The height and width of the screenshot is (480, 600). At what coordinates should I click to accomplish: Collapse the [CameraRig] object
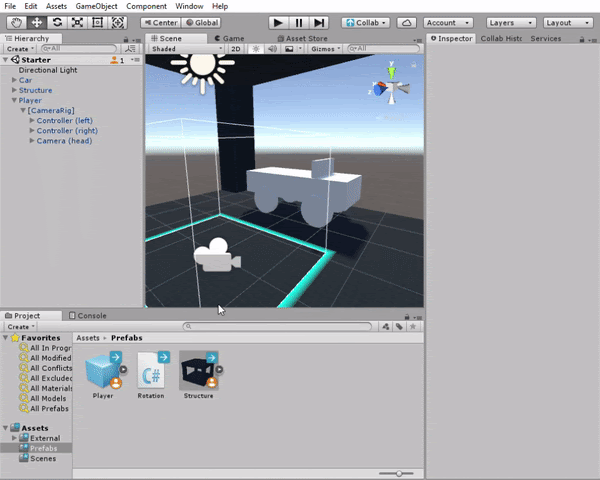(23, 110)
